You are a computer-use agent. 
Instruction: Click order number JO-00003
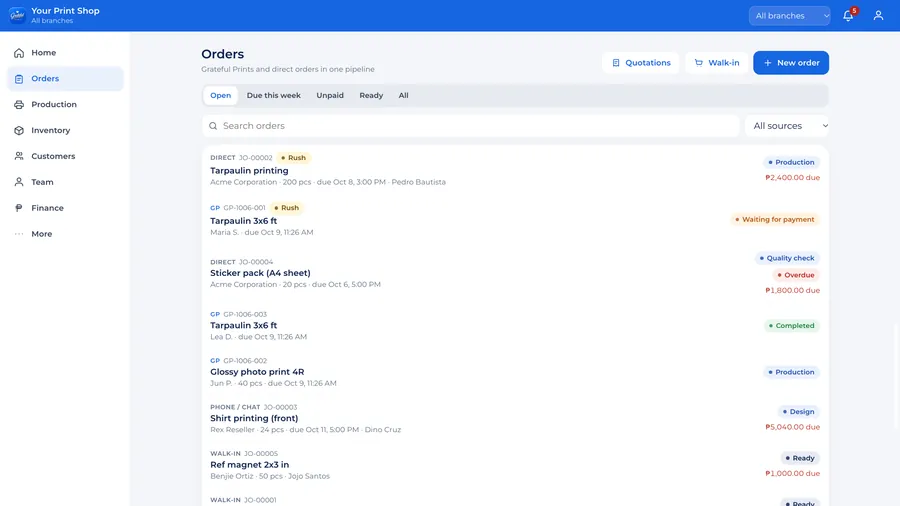(x=281, y=407)
